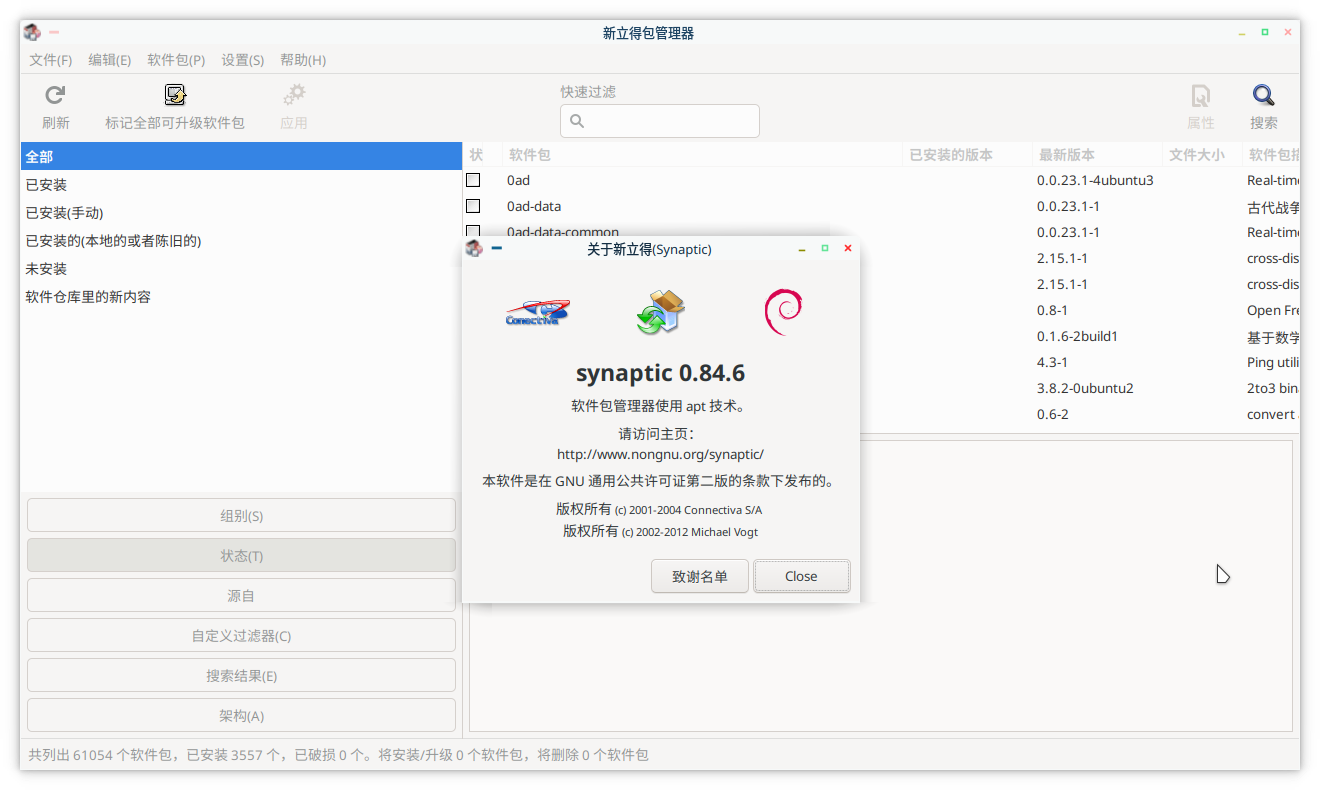This screenshot has height=790, width=1320.
Task: Tick the checkbox for package 0ad
Action: (x=473, y=180)
